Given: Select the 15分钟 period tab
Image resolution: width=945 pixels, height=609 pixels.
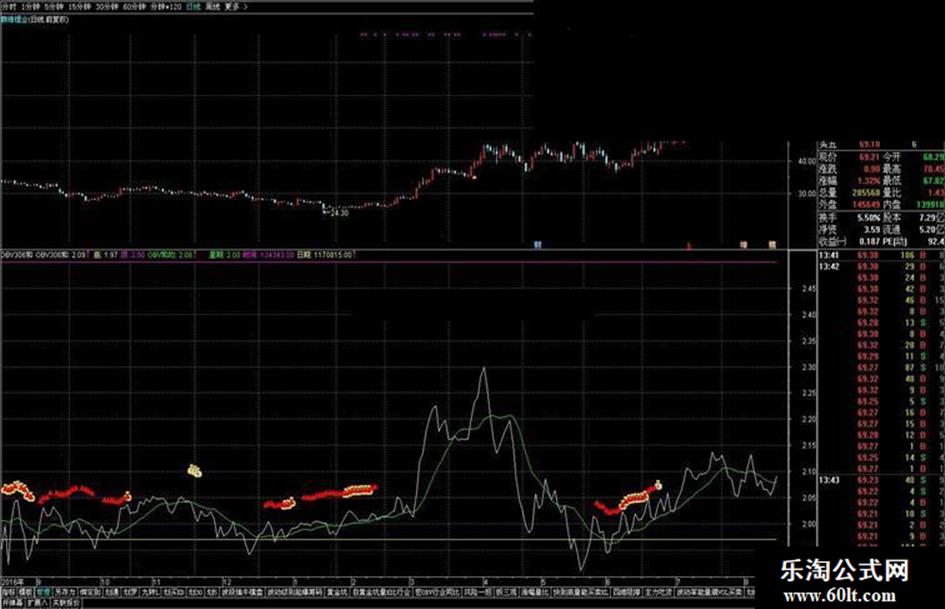Looking at the screenshot, I should [80, 7].
